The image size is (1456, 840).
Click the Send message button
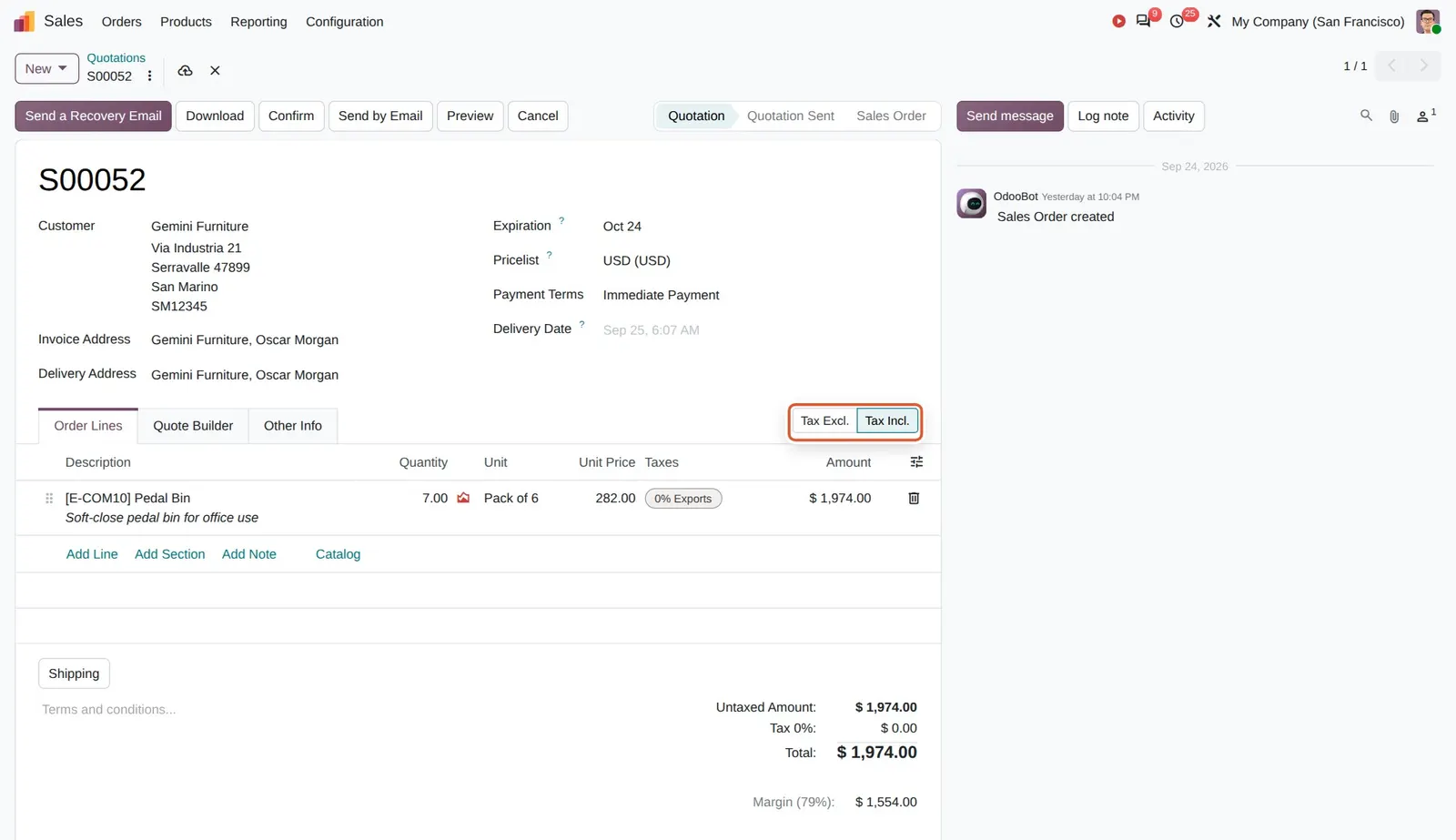tap(1009, 116)
